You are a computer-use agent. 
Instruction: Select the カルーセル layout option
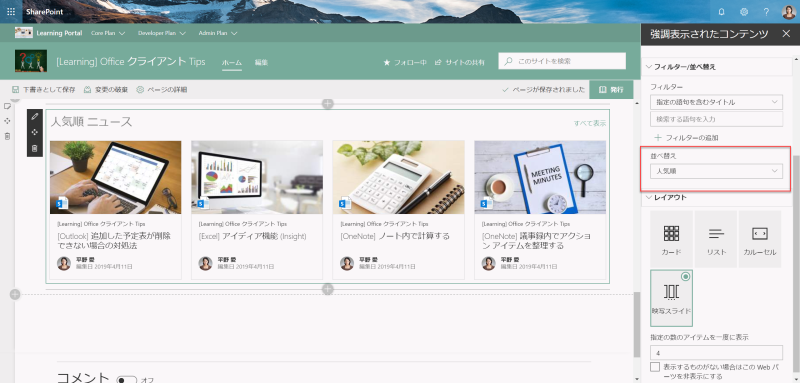(760, 239)
